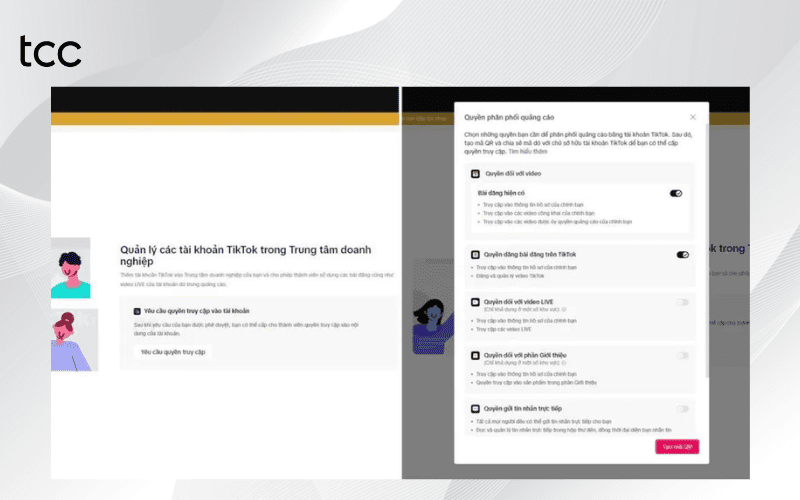The width and height of the screenshot is (800, 500).
Task: Click the Quyền đăng bài đăng trên TikTok icon
Action: pos(475,255)
